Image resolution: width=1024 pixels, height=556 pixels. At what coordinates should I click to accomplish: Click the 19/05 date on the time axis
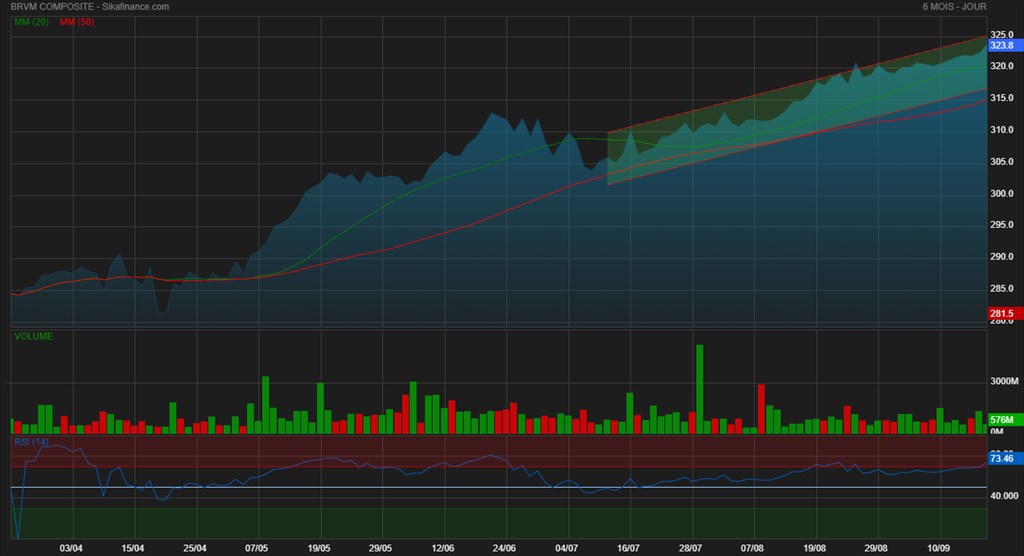point(319,548)
